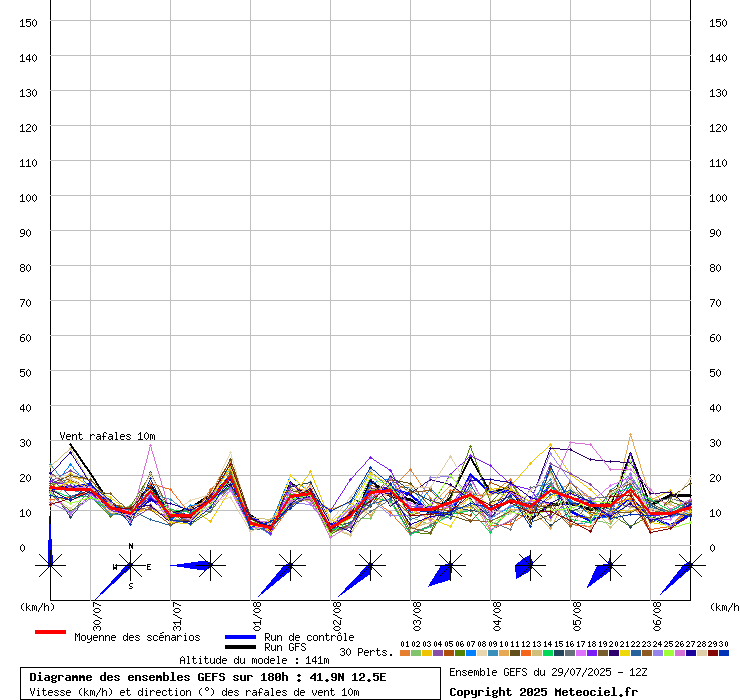The image size is (740, 700).
Task: Click the wind rose on the chart's left border
Action: [50, 565]
